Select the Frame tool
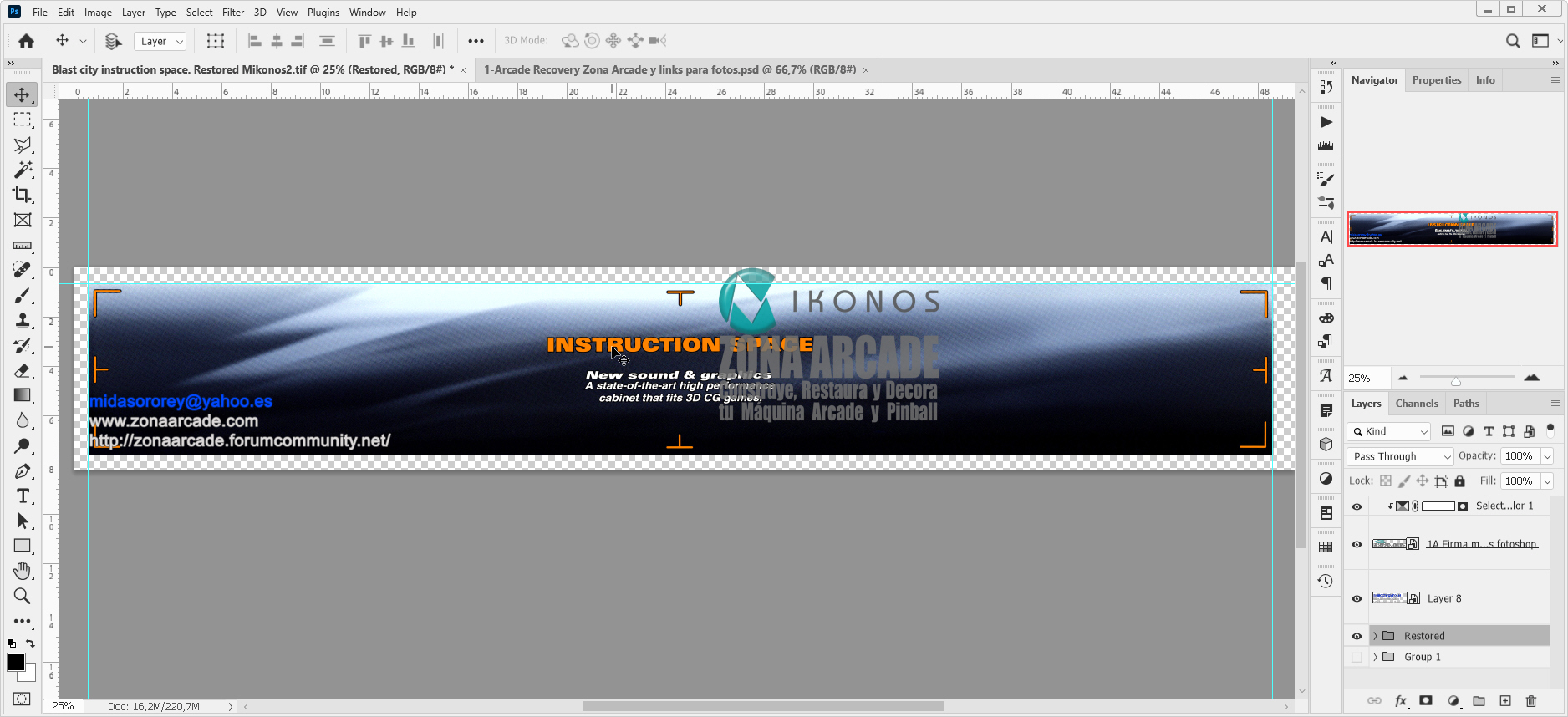 [x=22, y=220]
